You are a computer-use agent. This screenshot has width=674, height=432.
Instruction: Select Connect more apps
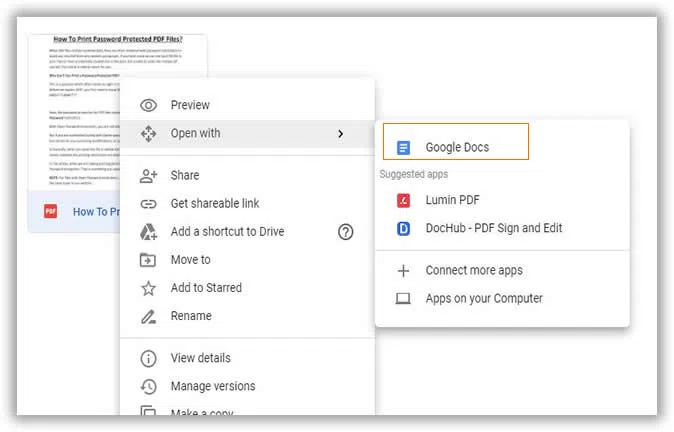[502, 271]
